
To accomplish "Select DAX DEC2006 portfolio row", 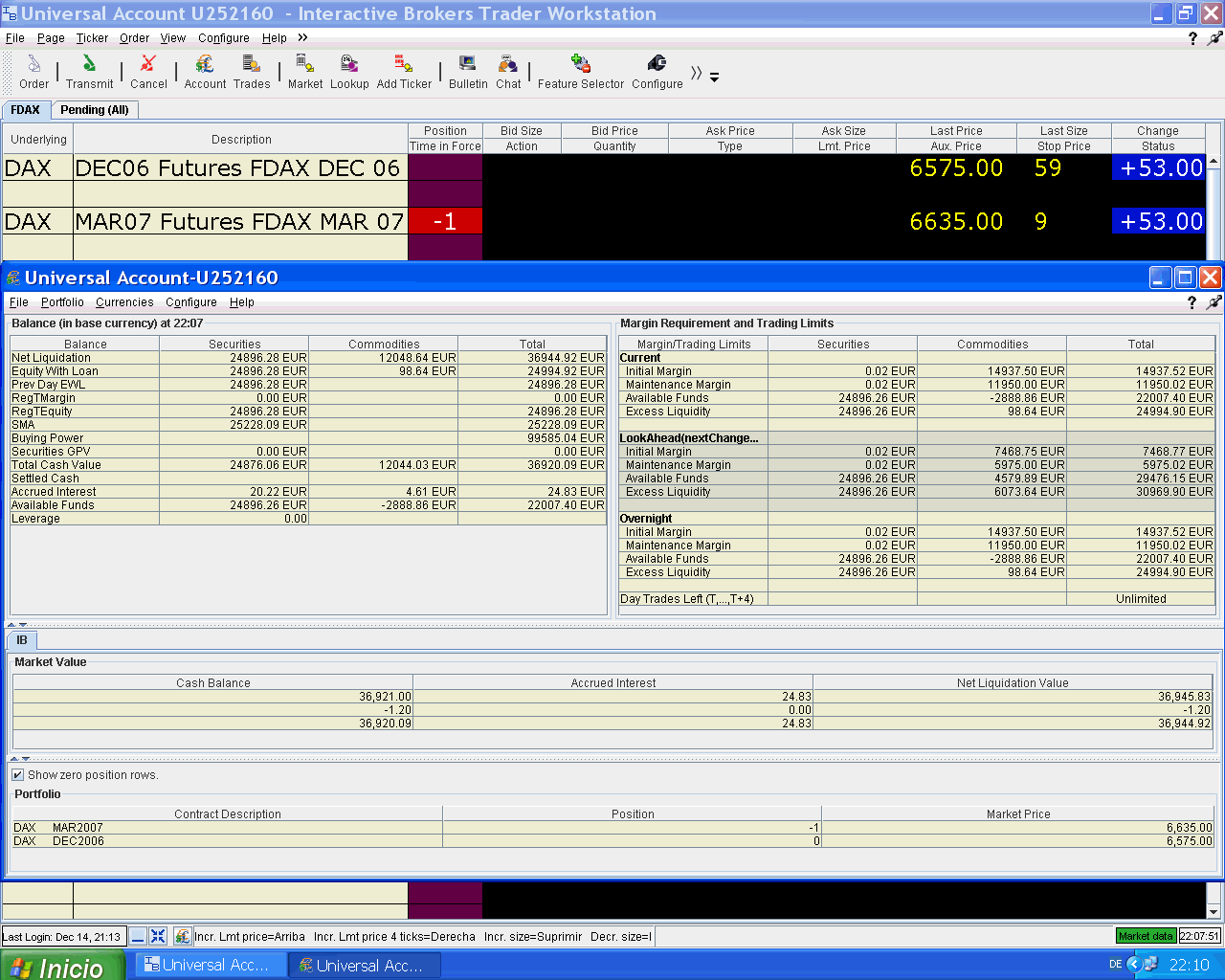I will point(612,841).
